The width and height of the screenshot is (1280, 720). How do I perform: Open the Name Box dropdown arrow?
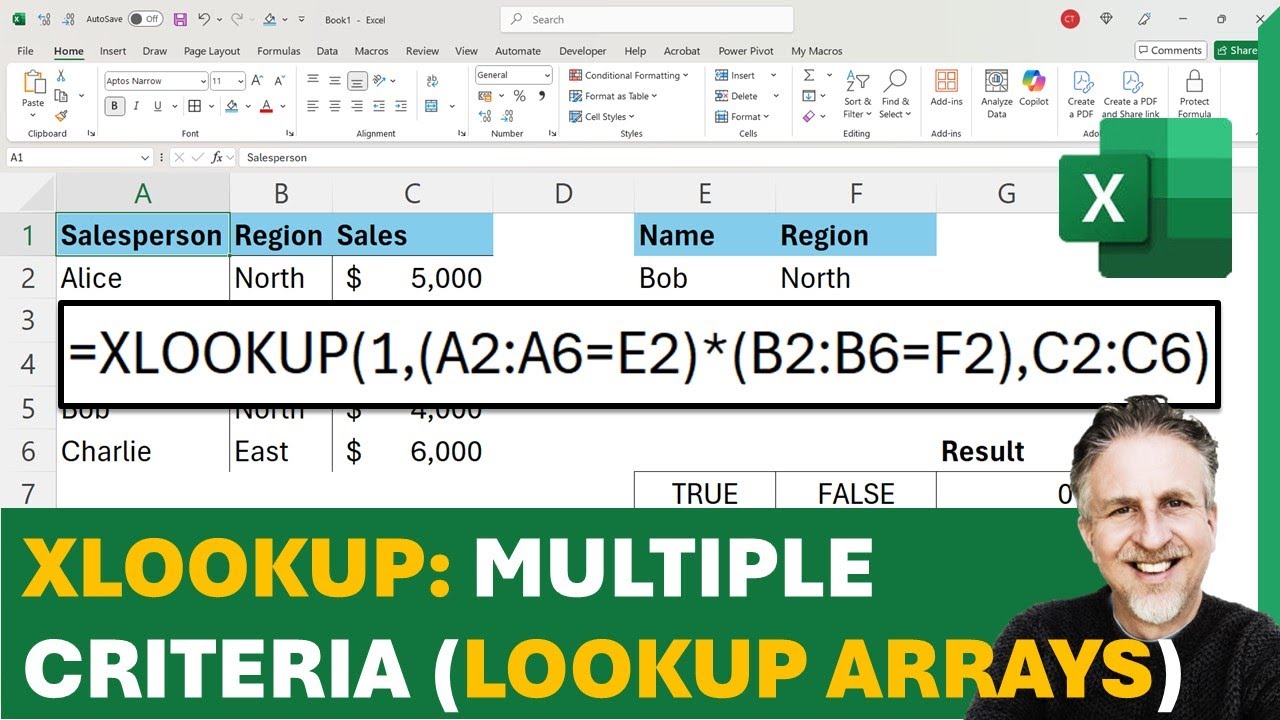click(146, 157)
